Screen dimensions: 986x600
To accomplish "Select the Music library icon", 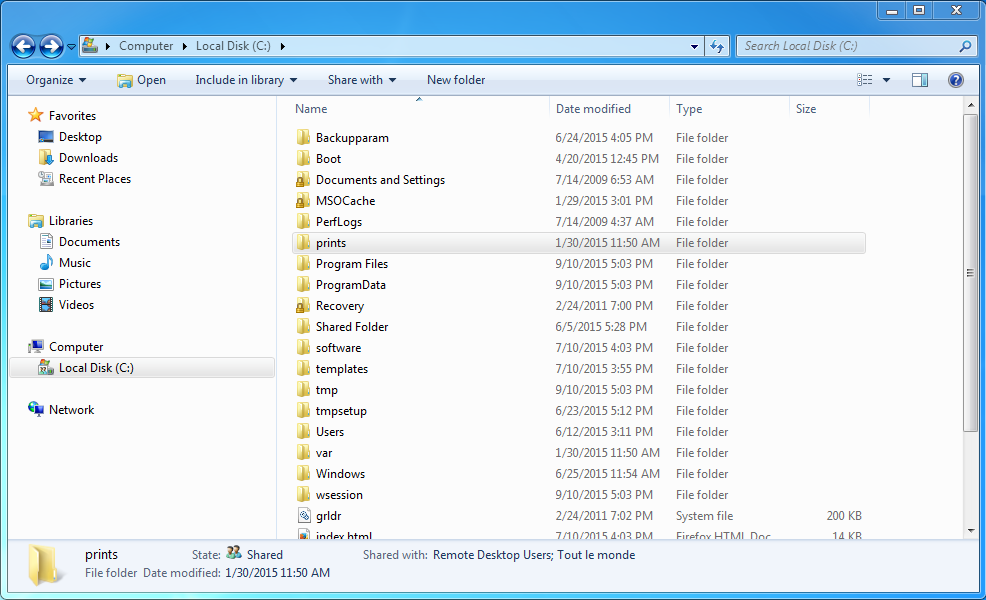I will pos(44,262).
